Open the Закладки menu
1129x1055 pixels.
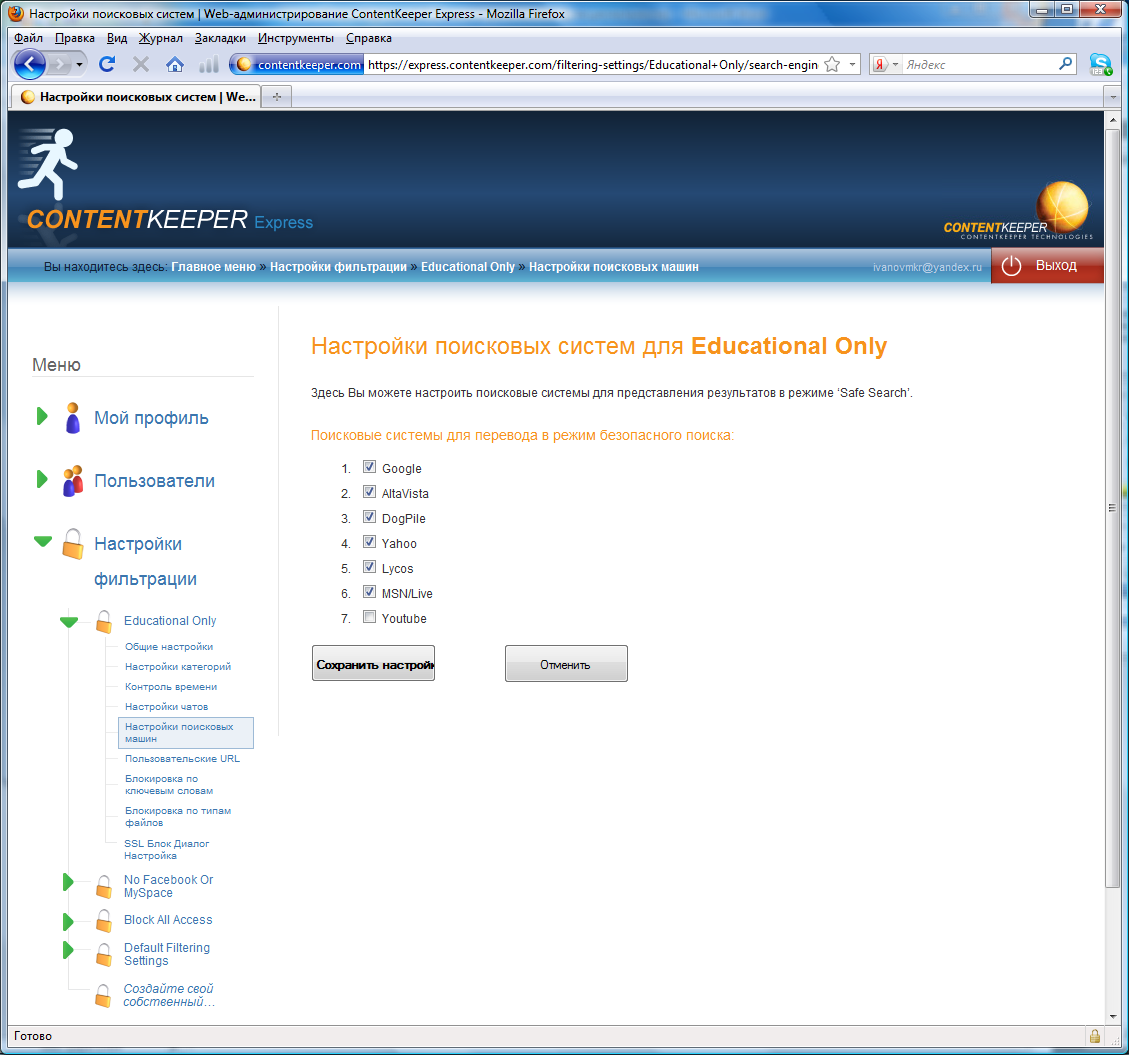tap(220, 38)
